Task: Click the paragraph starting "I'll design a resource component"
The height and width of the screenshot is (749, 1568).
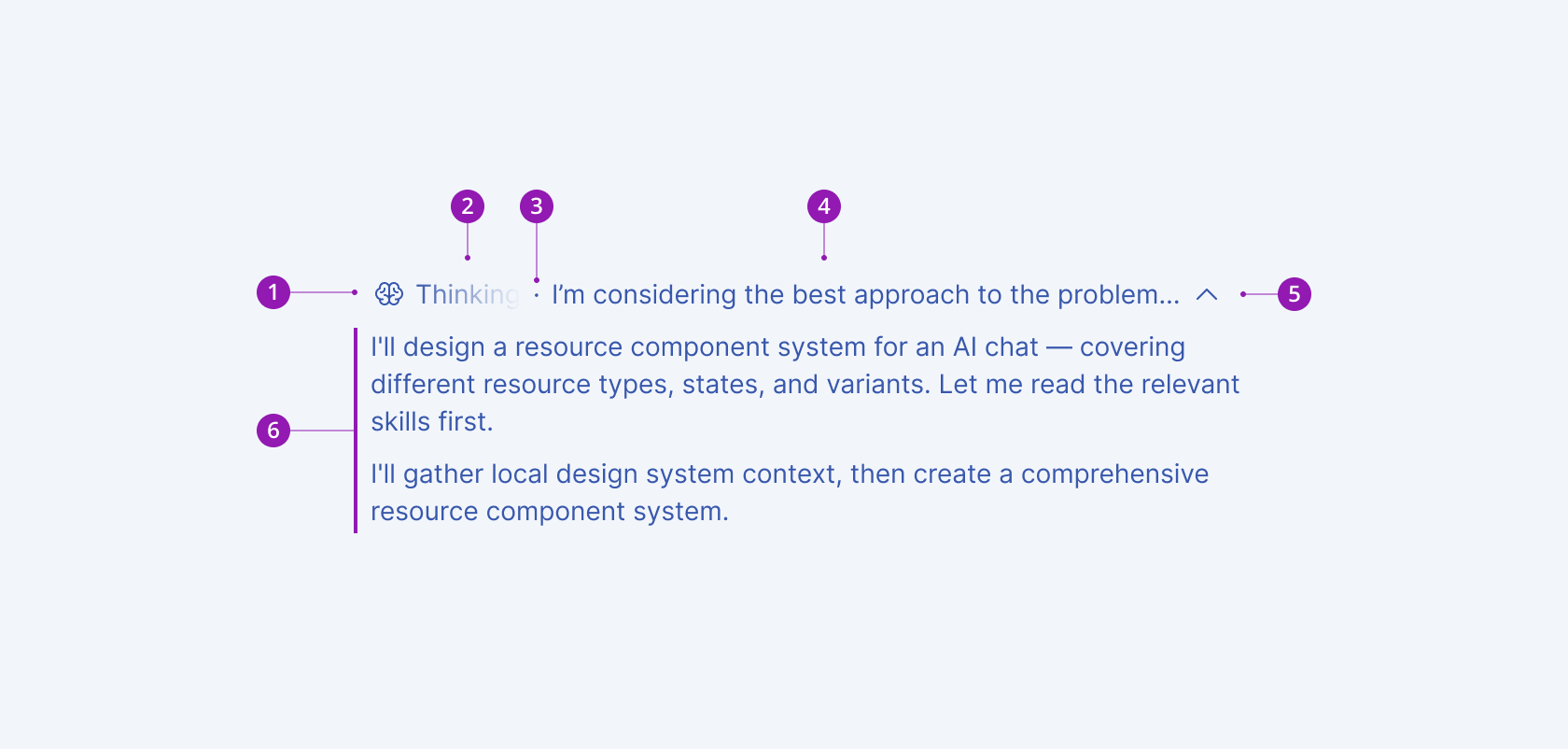Action: click(x=805, y=384)
